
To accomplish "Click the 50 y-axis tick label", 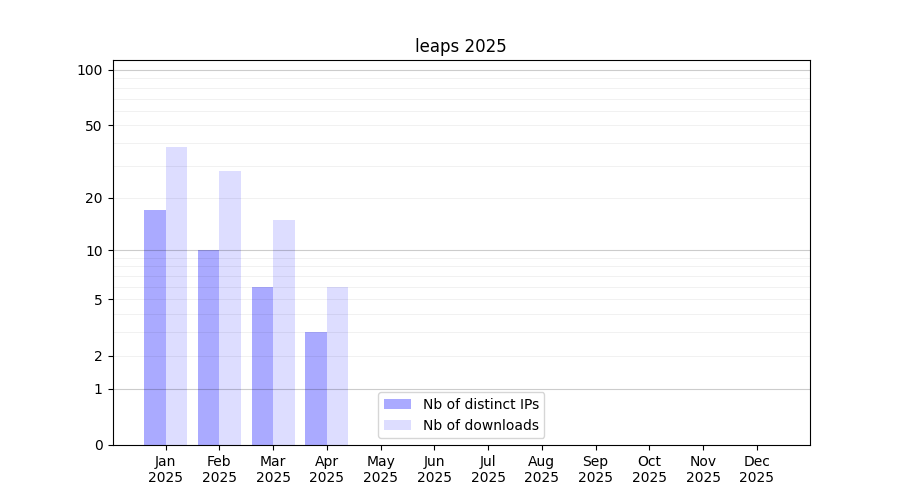I will (x=94, y=126).
